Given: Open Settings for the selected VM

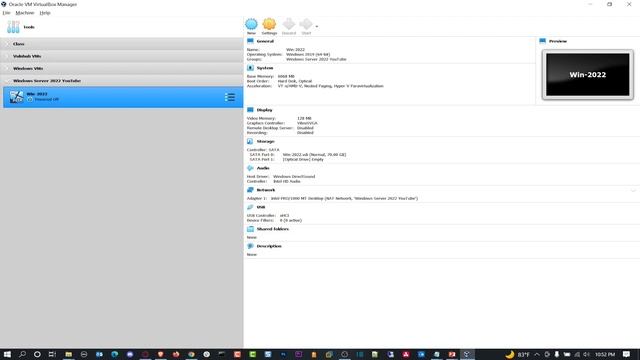Looking at the screenshot, I should click(x=269, y=27).
